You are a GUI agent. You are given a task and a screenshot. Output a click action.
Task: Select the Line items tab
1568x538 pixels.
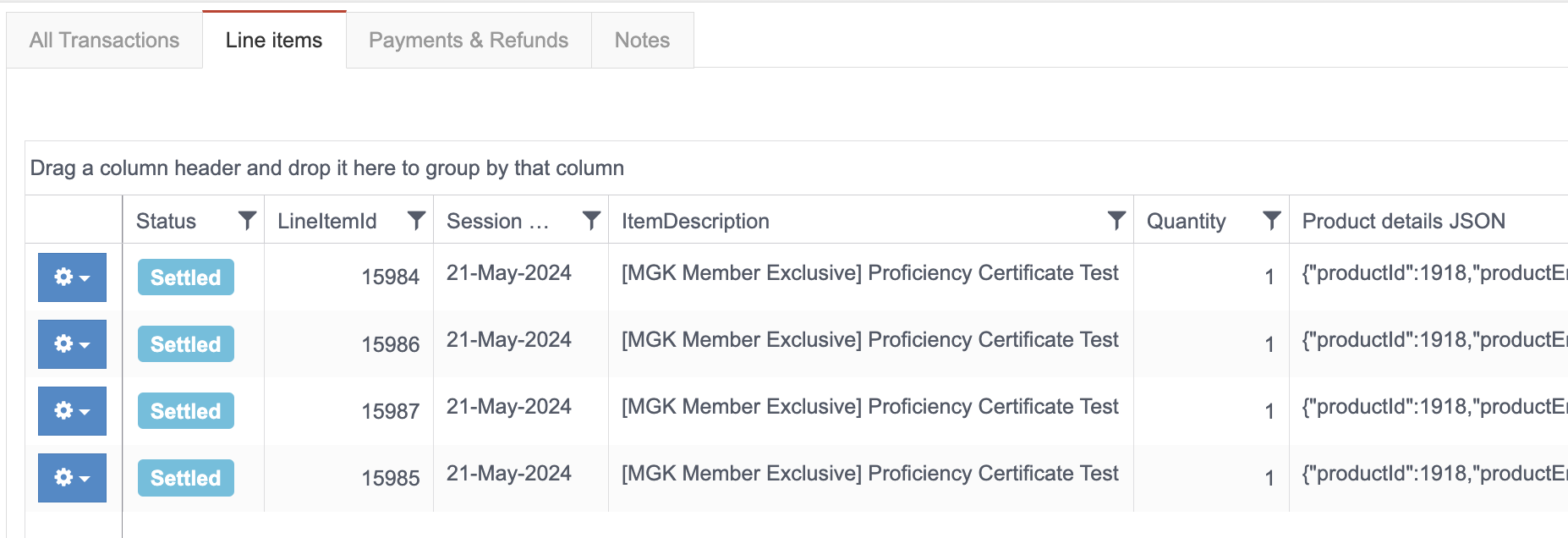pyautogui.click(x=274, y=41)
